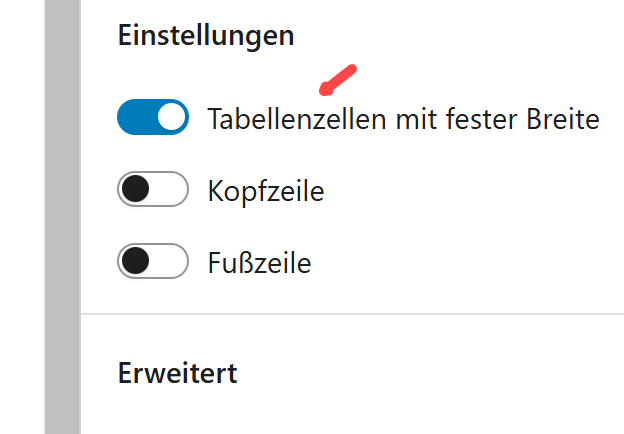The height and width of the screenshot is (434, 624).
Task: Click the Kopfzeile label text
Action: coord(266,191)
